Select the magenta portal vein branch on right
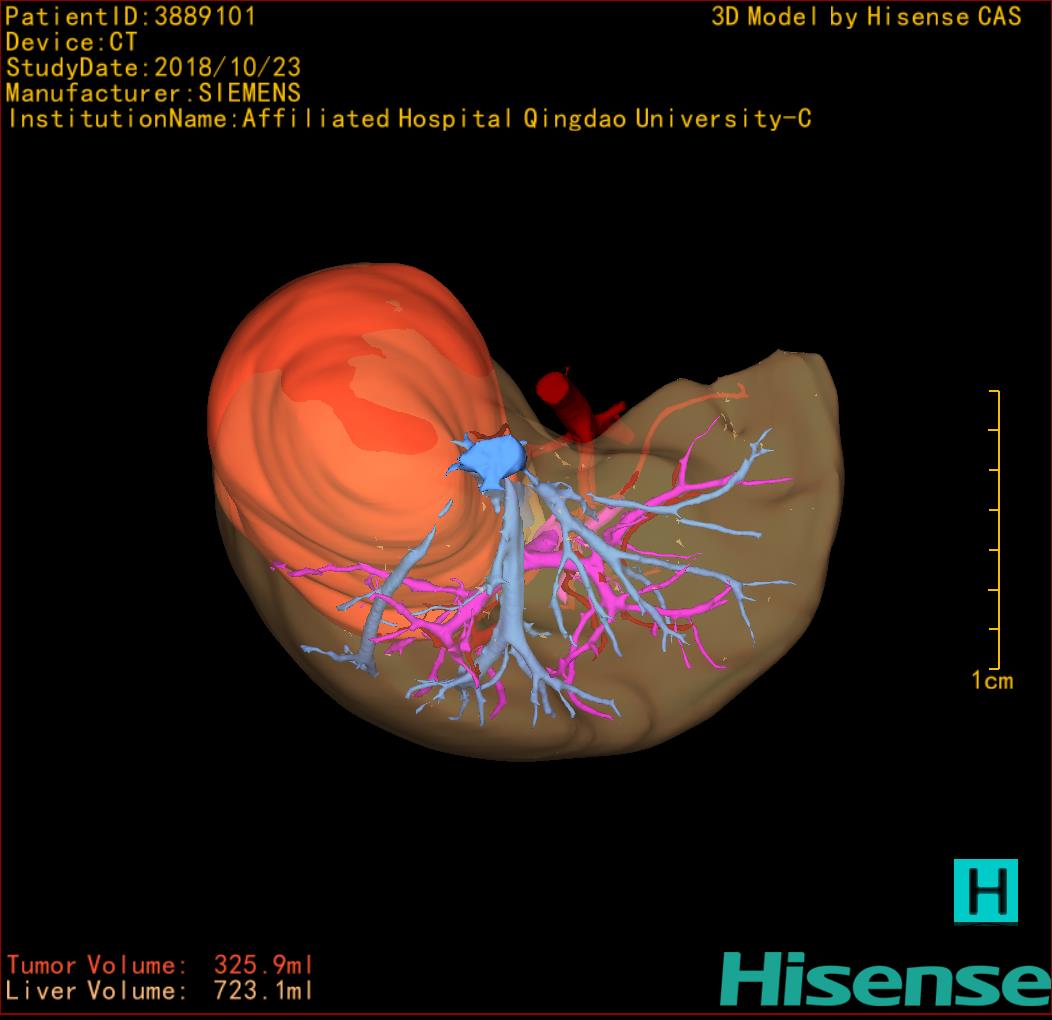 click(690, 498)
